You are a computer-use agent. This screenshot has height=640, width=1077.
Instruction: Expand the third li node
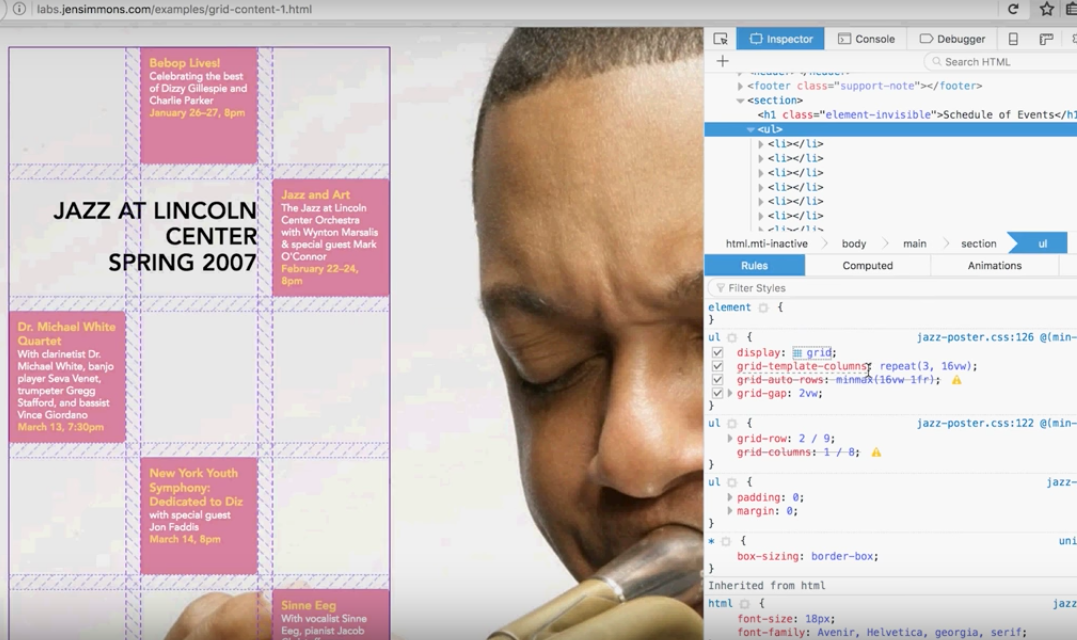760,173
